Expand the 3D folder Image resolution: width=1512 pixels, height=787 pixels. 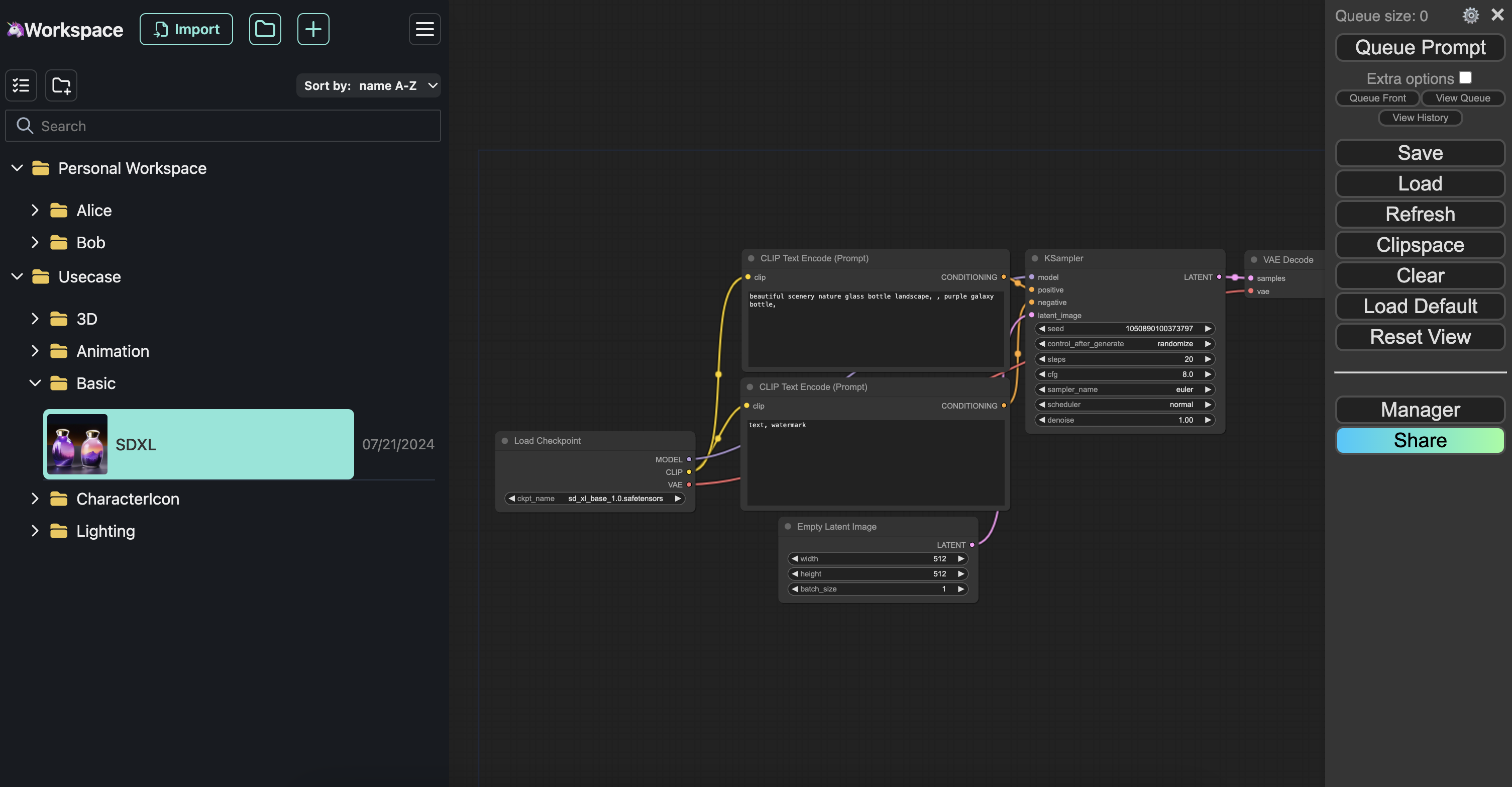click(x=35, y=319)
